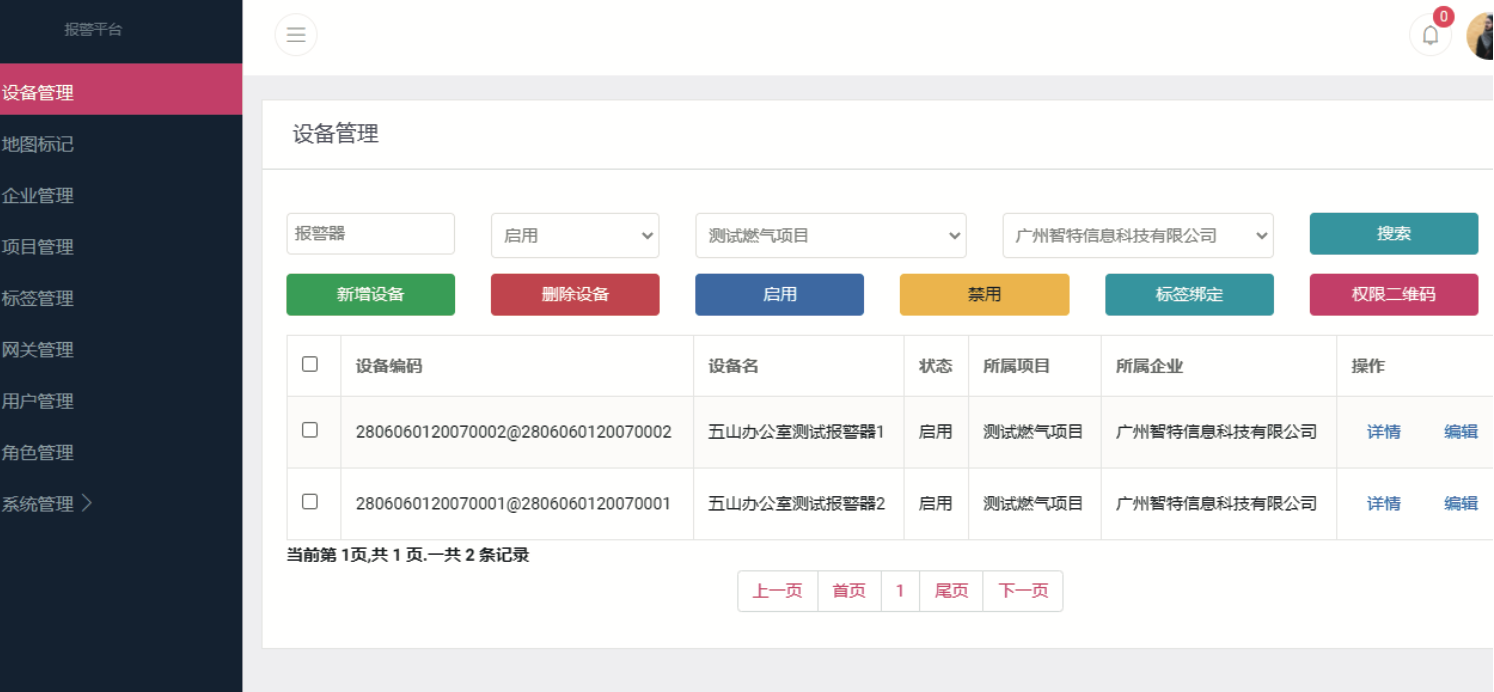
Task: Check the box for 五山办公室测试报警器1 row
Action: coord(310,430)
